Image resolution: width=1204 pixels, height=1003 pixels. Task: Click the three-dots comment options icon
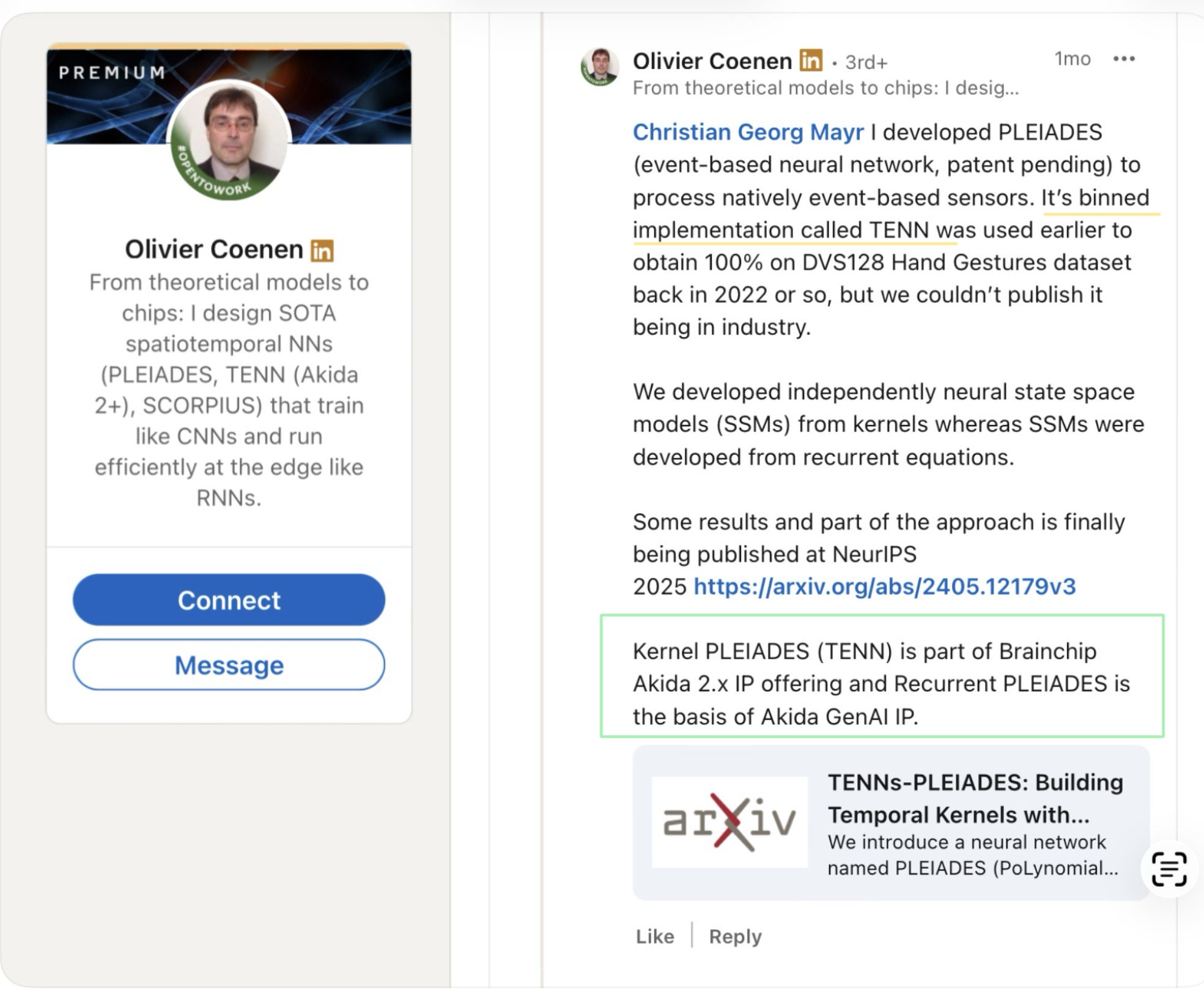click(1123, 59)
